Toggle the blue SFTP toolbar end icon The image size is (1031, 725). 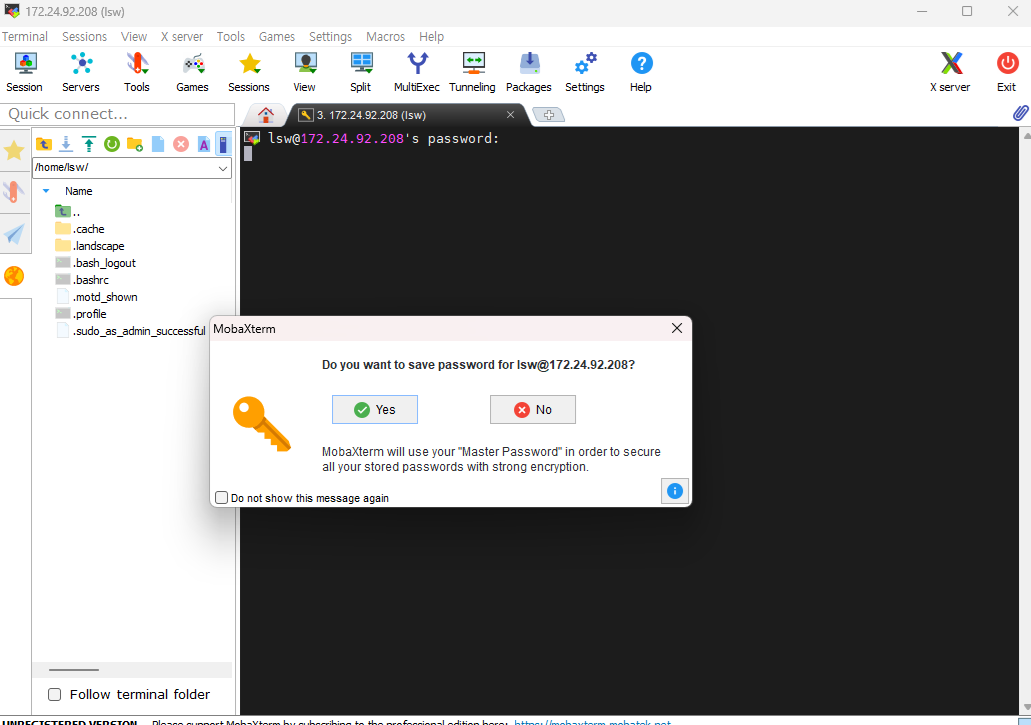(224, 144)
